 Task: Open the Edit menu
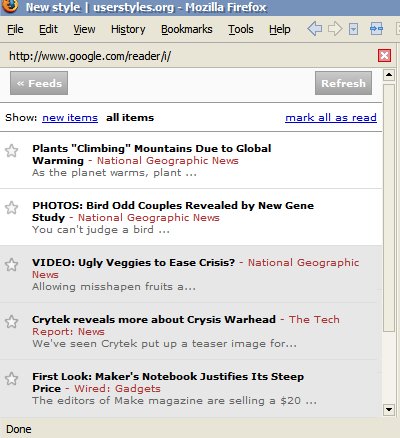[x=48, y=29]
